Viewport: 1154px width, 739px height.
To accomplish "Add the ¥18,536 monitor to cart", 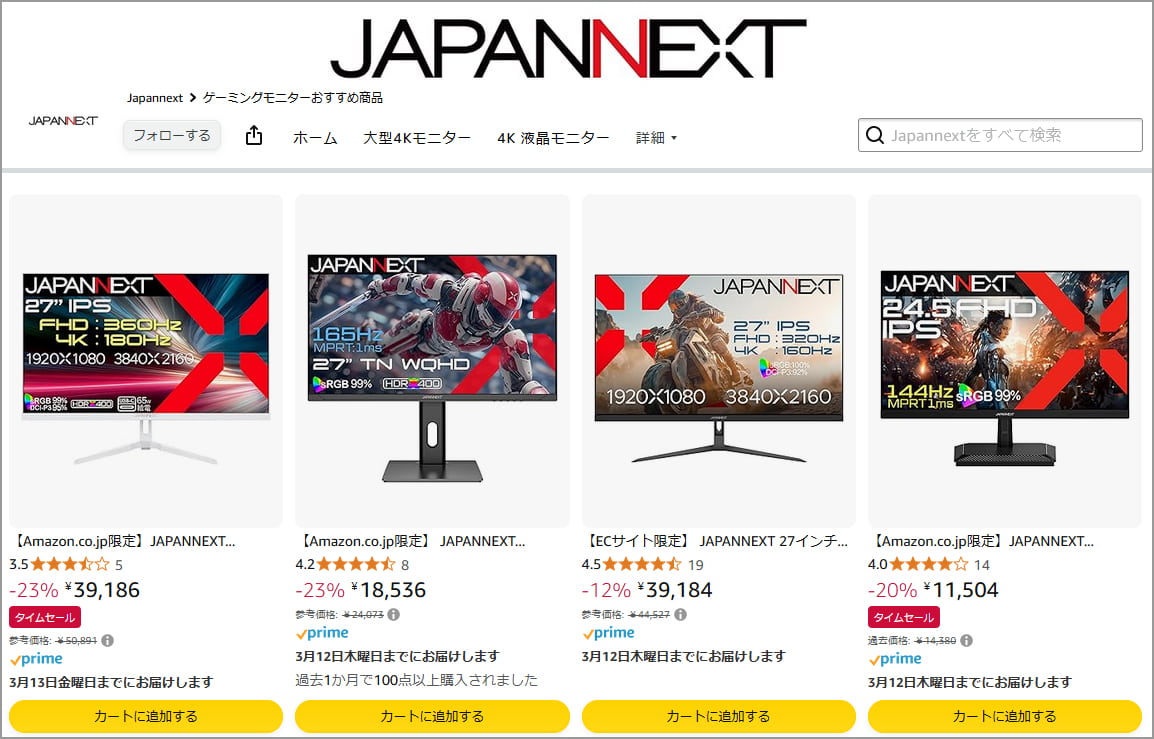I will pyautogui.click(x=432, y=716).
